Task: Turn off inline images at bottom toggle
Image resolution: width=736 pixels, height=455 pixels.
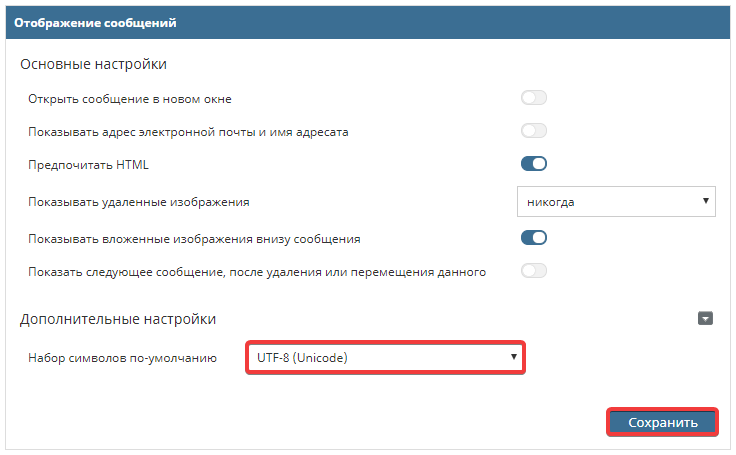Action: pyautogui.click(x=534, y=238)
